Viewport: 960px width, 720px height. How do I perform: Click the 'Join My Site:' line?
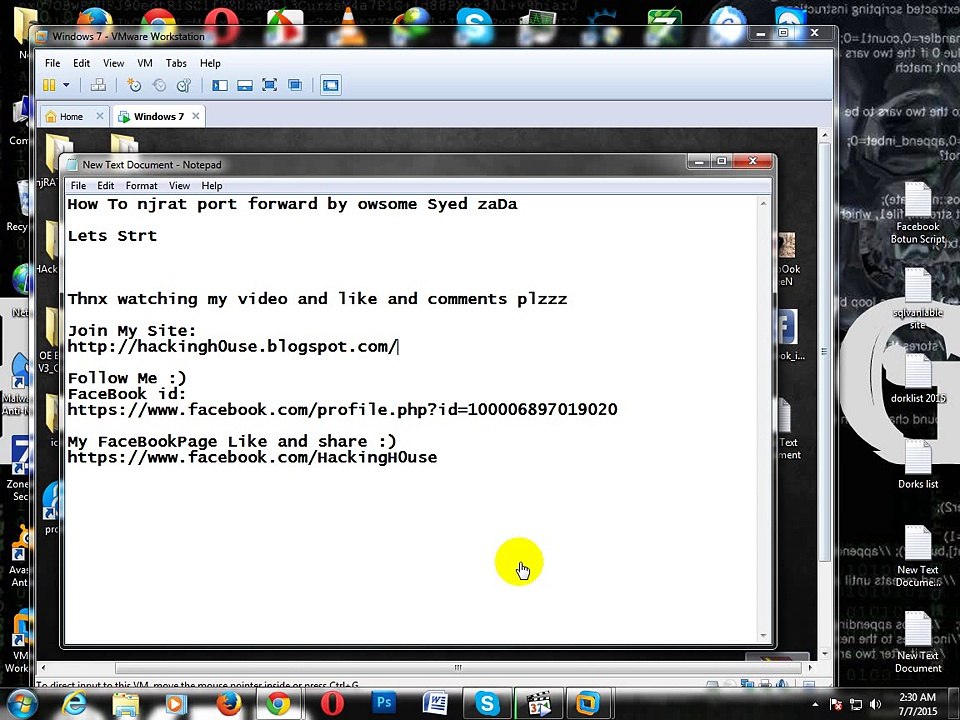pos(132,331)
